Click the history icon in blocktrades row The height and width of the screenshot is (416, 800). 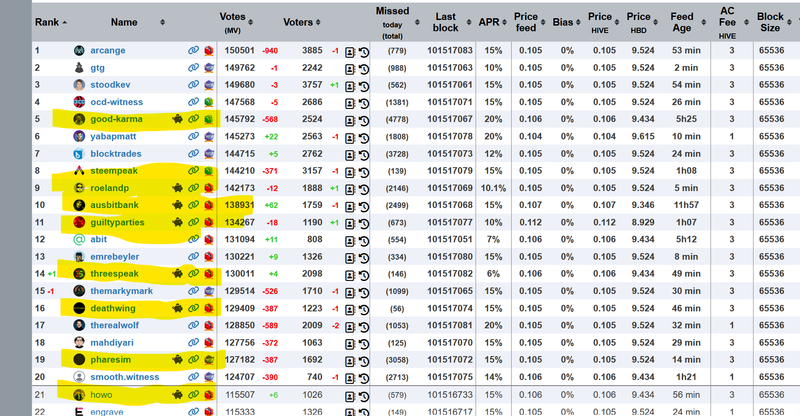(363, 154)
